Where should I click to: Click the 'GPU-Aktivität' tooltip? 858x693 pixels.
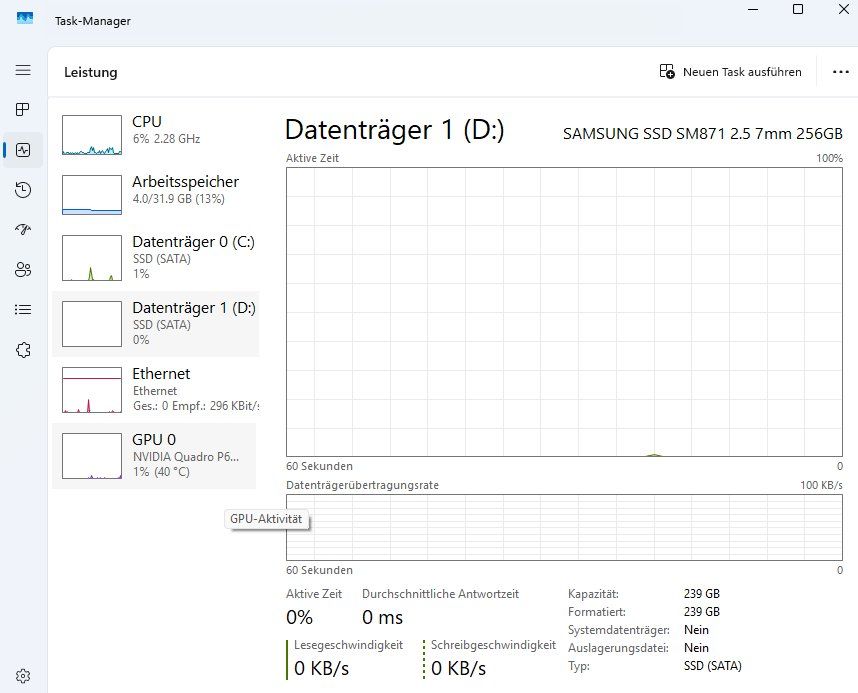point(266,519)
